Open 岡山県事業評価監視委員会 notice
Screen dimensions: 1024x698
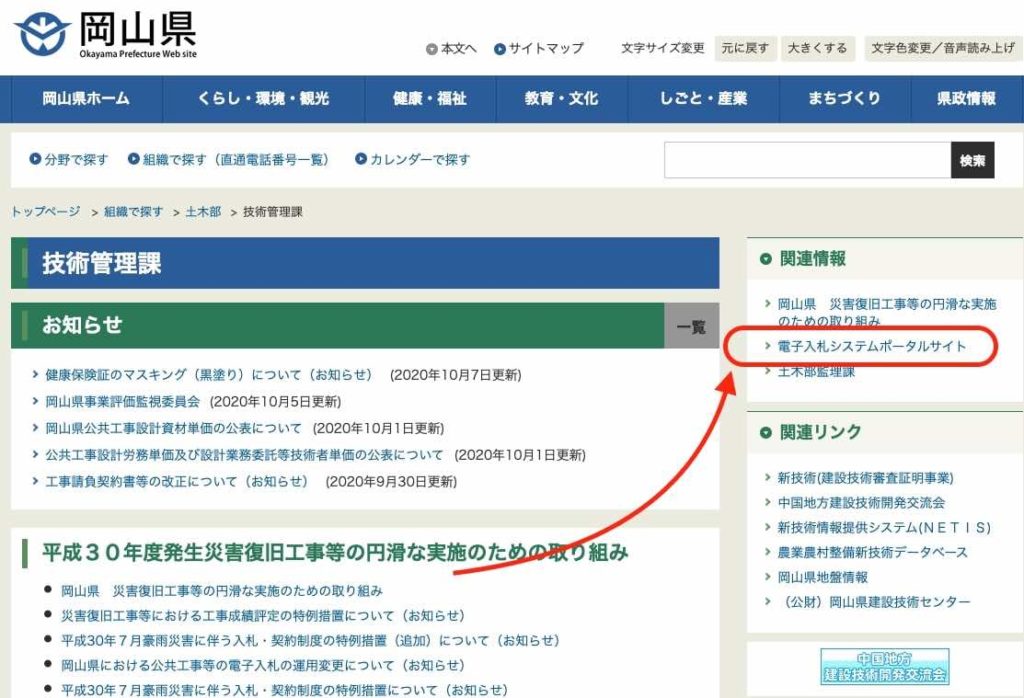pyautogui.click(x=122, y=401)
